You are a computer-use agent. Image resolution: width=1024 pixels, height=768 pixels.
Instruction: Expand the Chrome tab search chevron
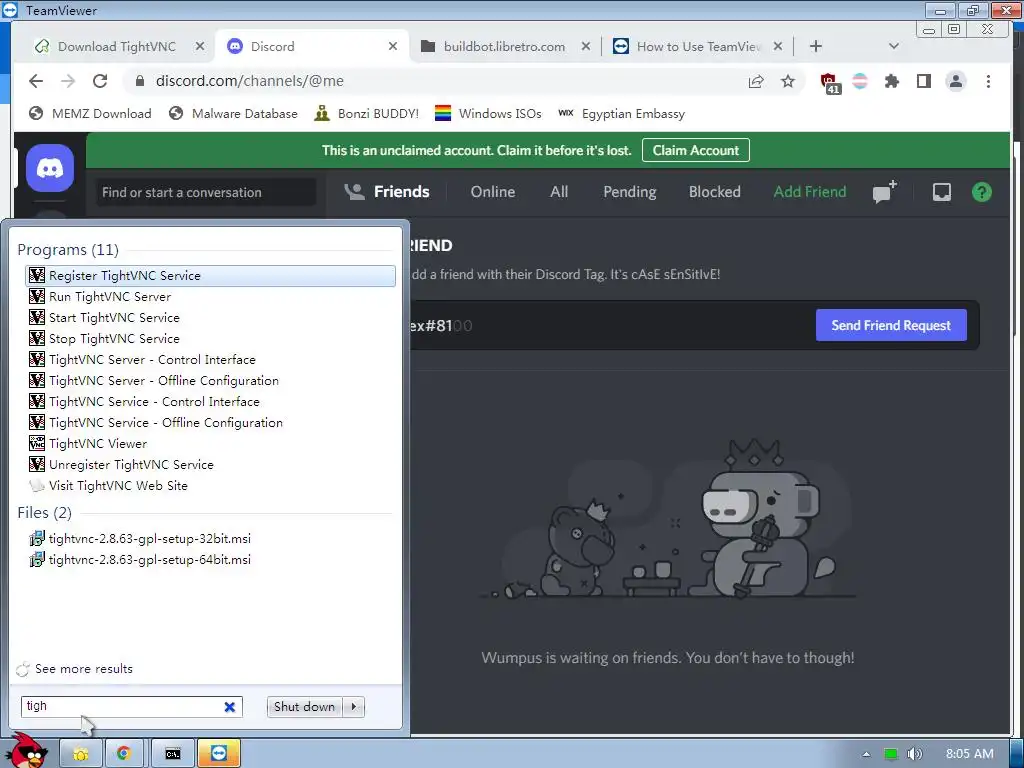click(x=894, y=46)
